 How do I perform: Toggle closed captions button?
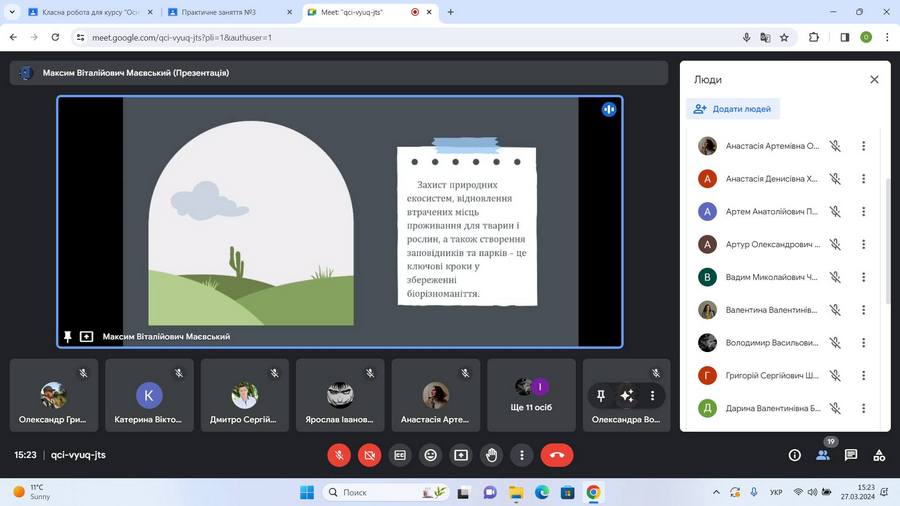click(x=400, y=455)
